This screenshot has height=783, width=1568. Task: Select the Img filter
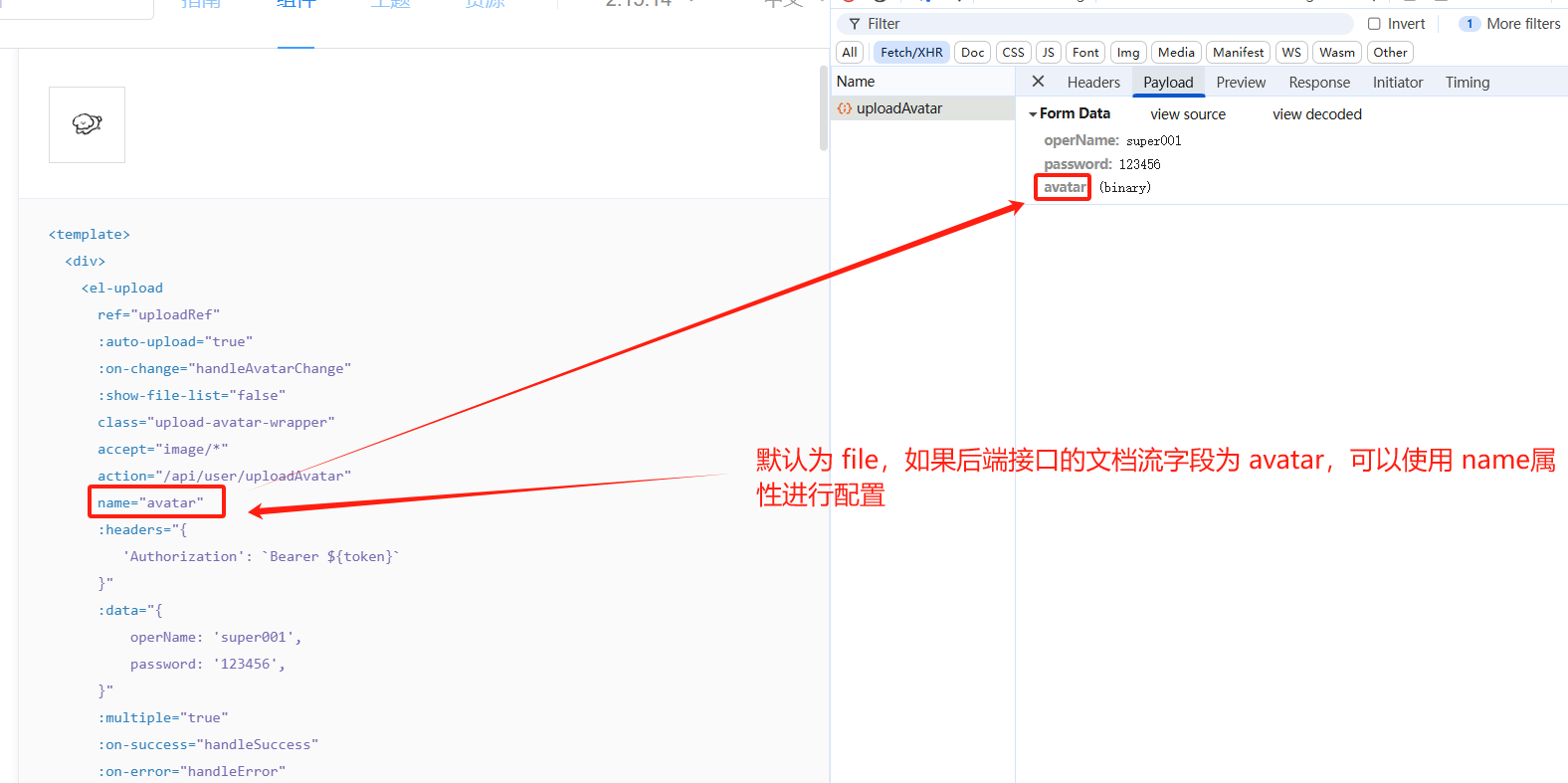(1128, 53)
